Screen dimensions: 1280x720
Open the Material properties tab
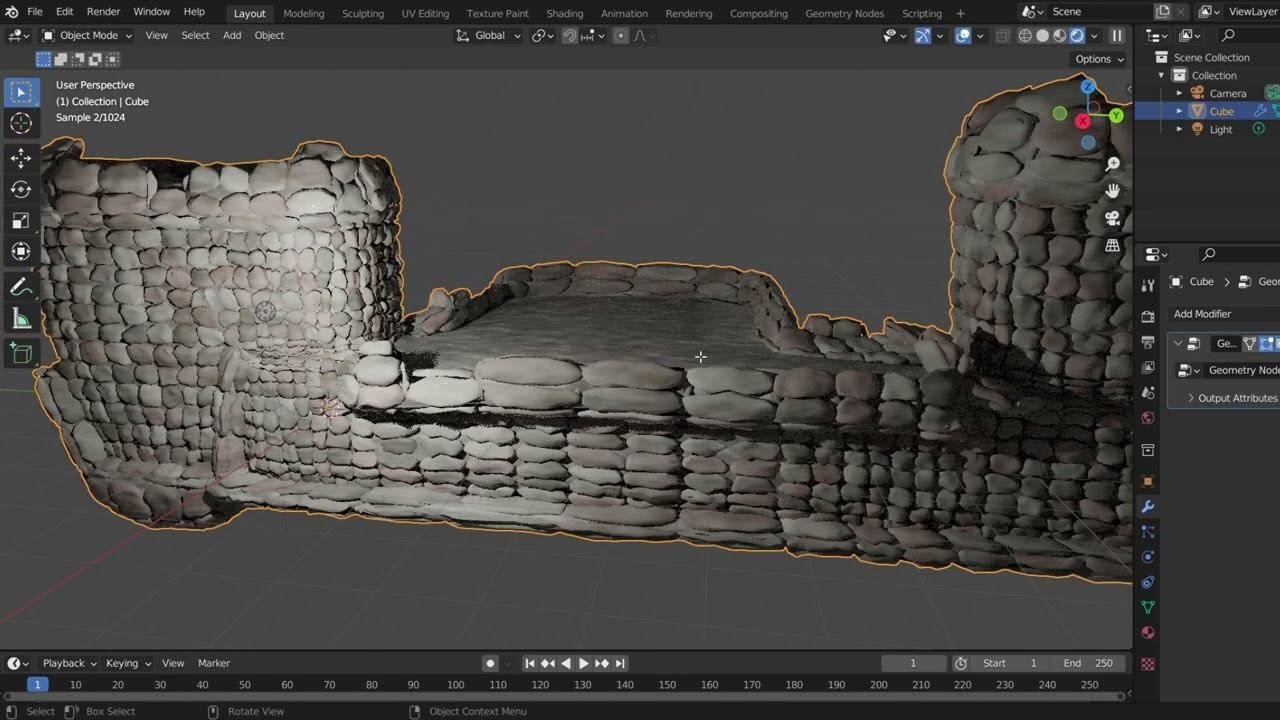click(1148, 632)
